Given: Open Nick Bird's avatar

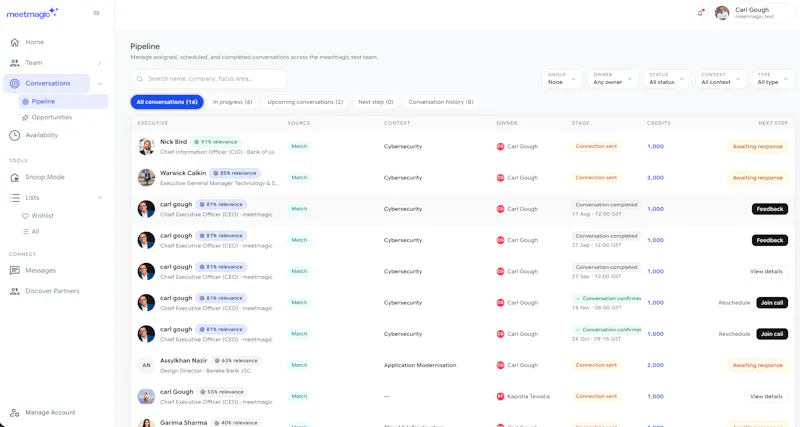Looking at the screenshot, I should [x=146, y=146].
